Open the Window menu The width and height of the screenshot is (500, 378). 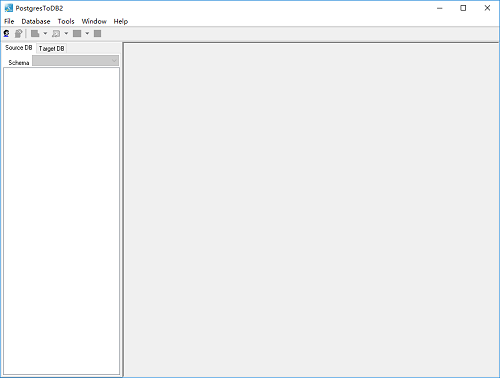(94, 21)
